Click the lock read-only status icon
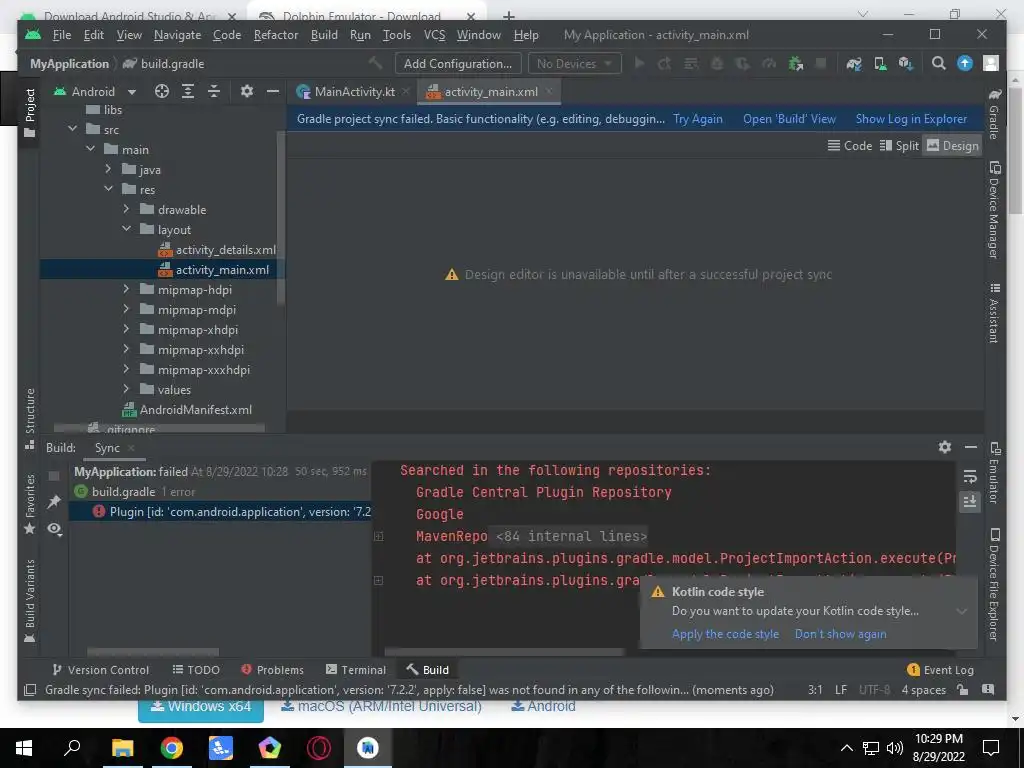 [x=962, y=689]
